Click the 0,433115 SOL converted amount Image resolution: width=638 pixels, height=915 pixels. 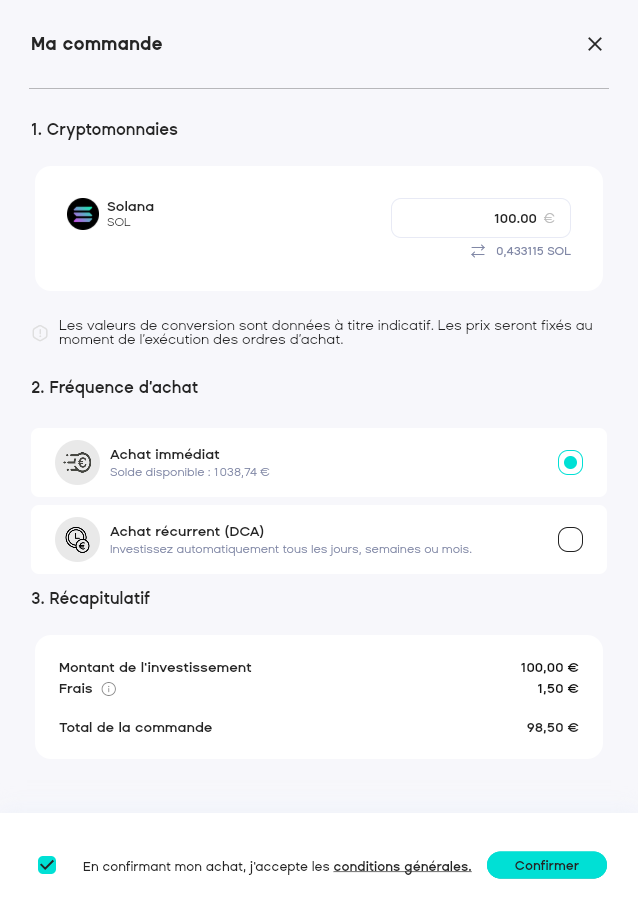[x=533, y=251]
